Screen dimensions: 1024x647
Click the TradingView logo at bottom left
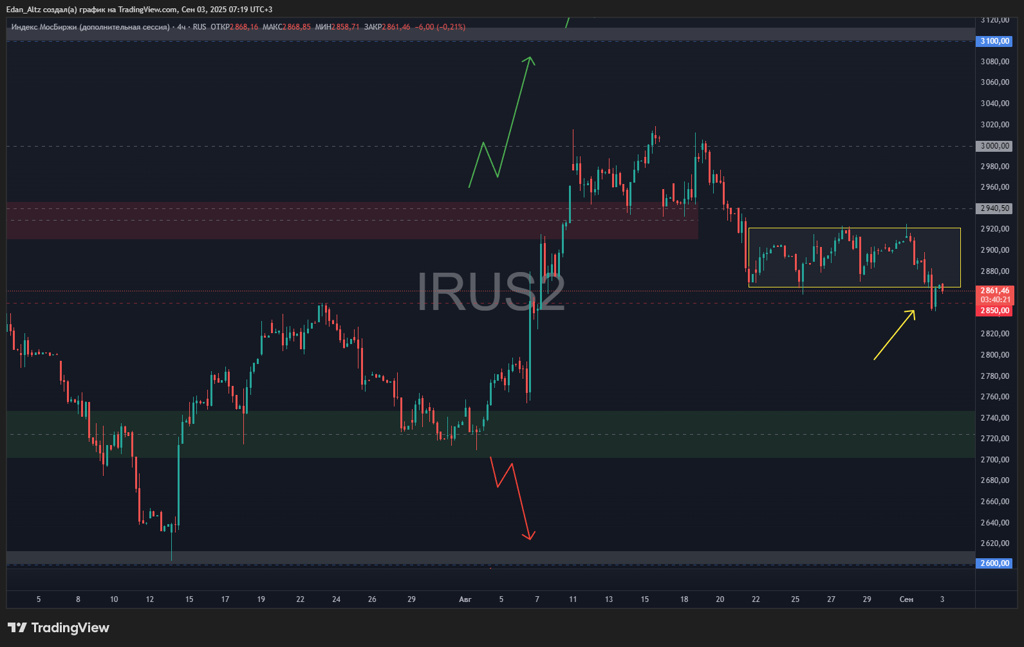click(58, 627)
